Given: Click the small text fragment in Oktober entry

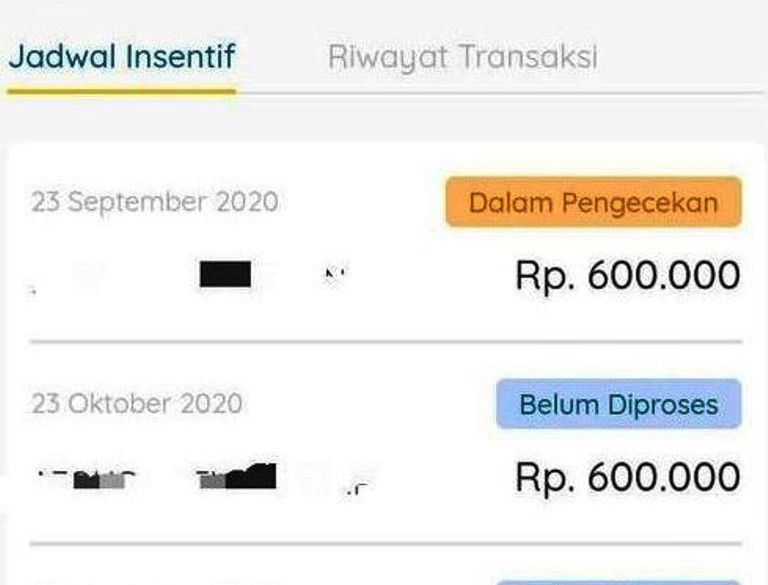Looking at the screenshot, I should [x=358, y=488].
